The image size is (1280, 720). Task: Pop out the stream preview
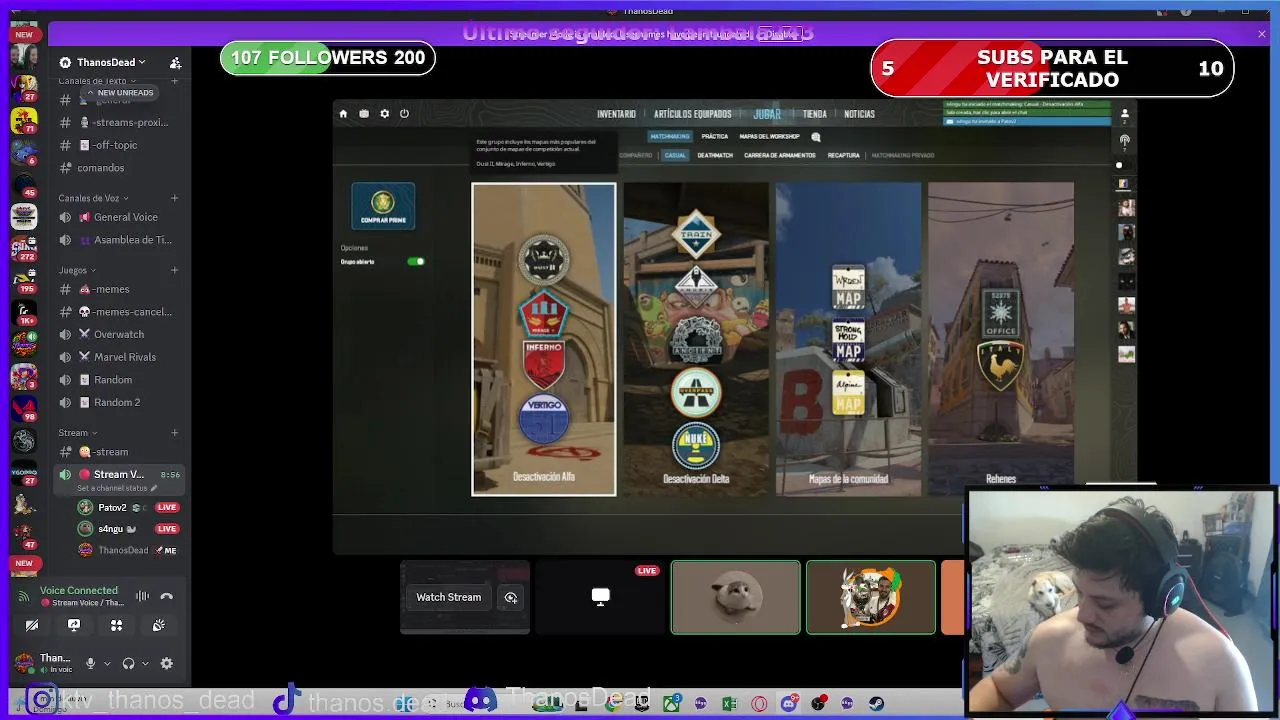511,597
